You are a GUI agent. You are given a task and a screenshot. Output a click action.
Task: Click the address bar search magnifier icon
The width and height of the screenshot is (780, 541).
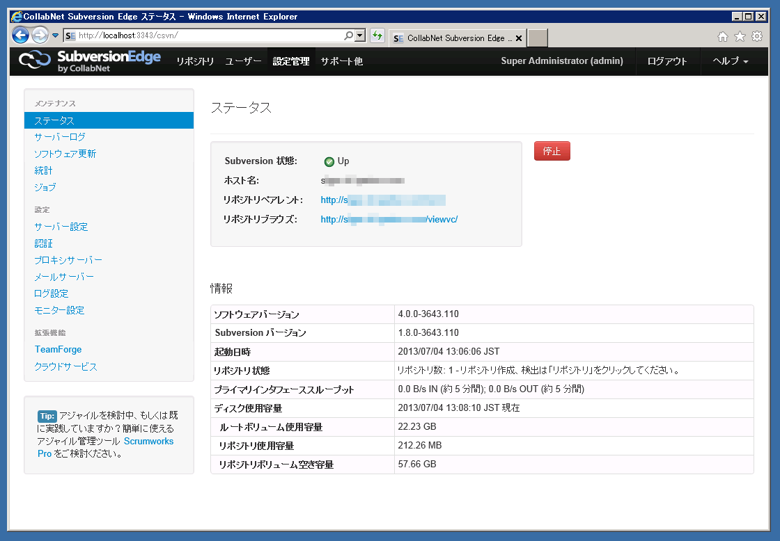coord(349,36)
